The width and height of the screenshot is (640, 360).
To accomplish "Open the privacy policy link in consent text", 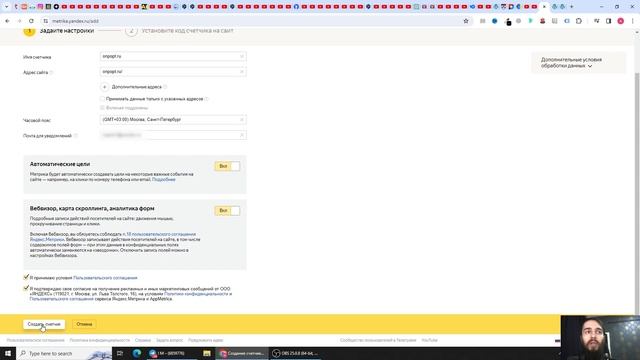I will point(196,294).
